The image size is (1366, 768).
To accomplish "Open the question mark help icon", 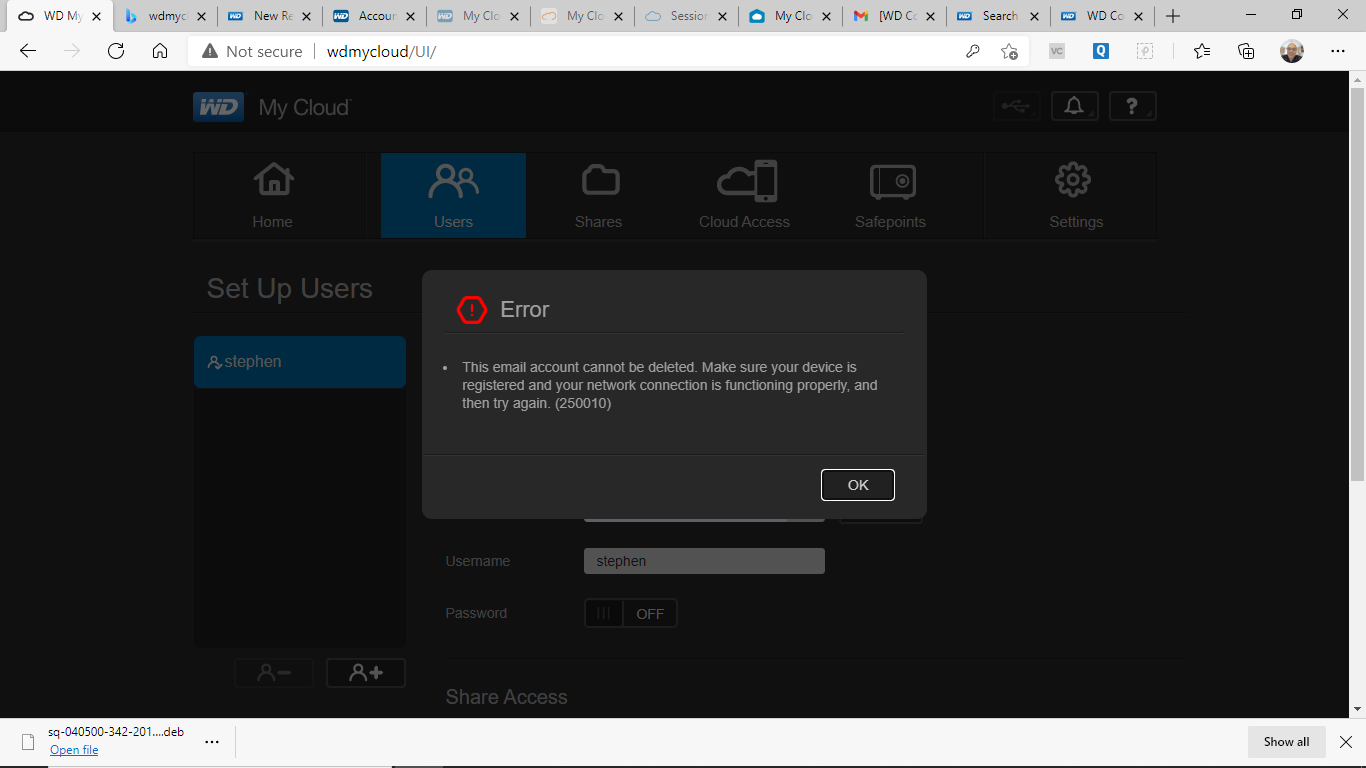I will [1132, 106].
